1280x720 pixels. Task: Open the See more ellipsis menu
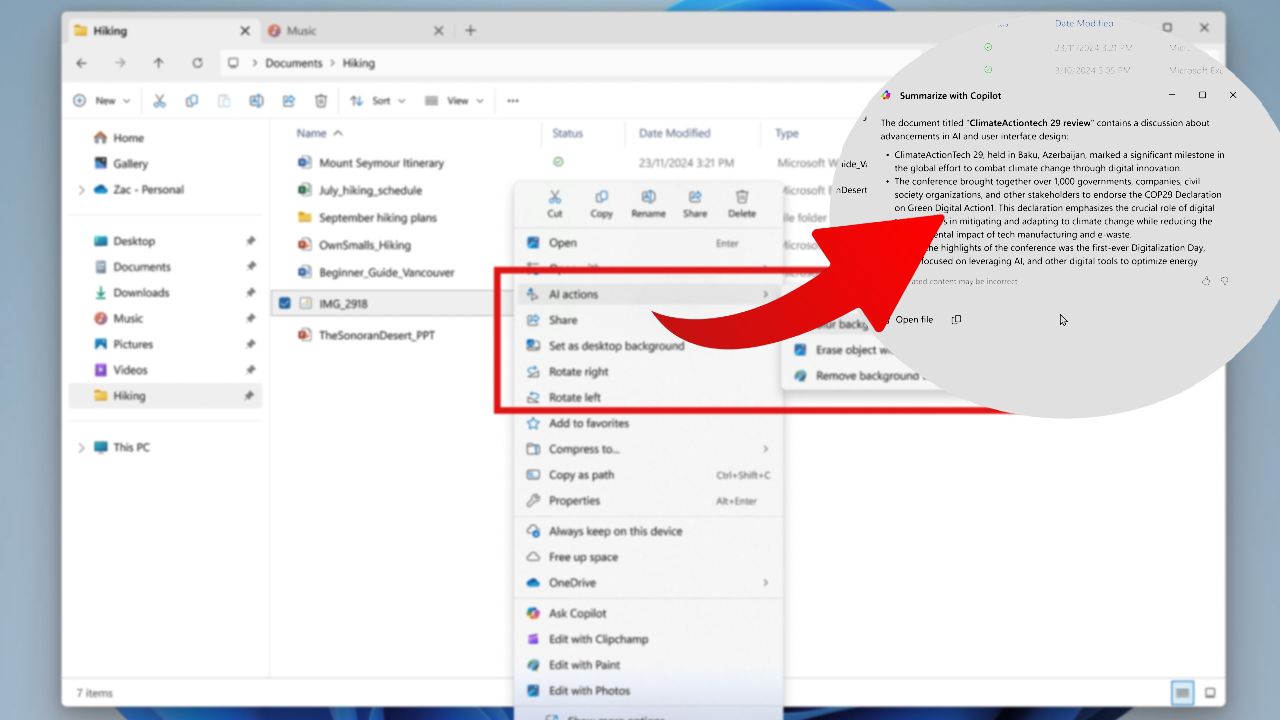(513, 101)
